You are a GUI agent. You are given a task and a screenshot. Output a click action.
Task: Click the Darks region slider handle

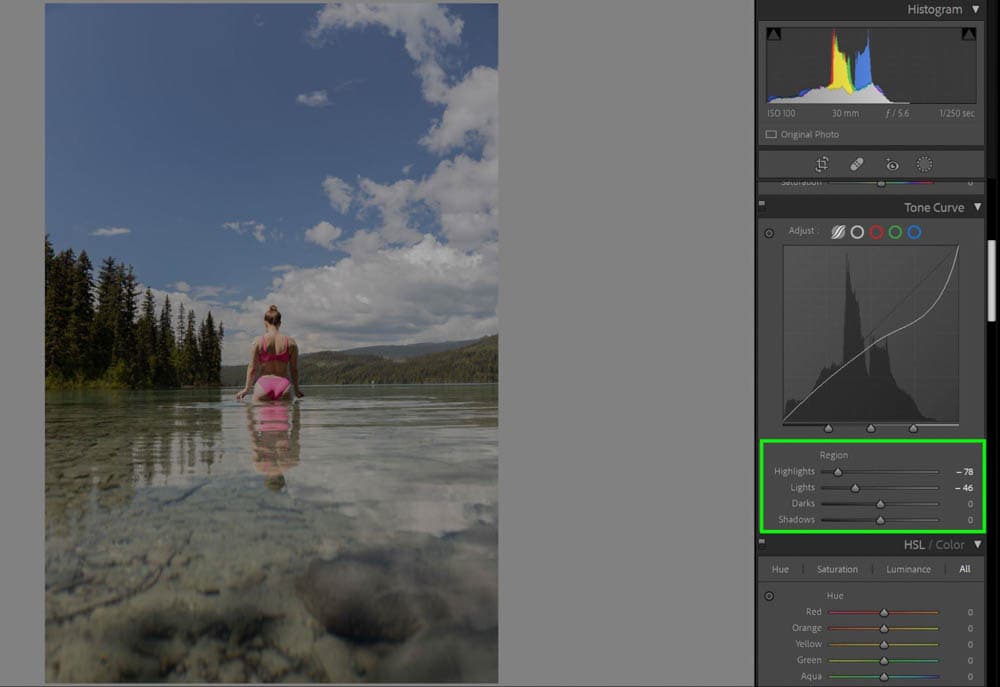tap(880, 504)
